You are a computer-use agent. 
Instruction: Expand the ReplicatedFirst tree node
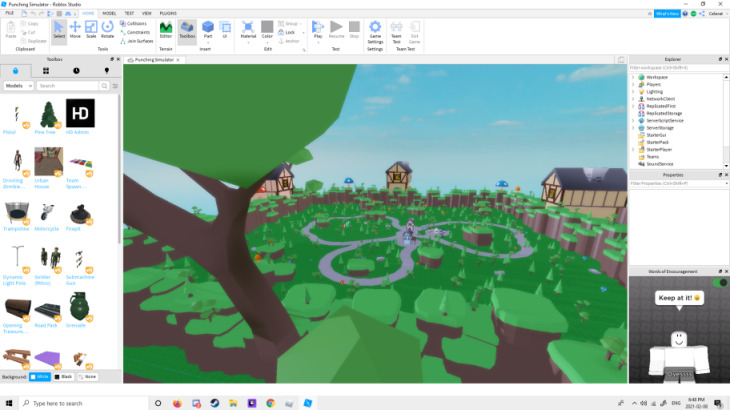633,106
